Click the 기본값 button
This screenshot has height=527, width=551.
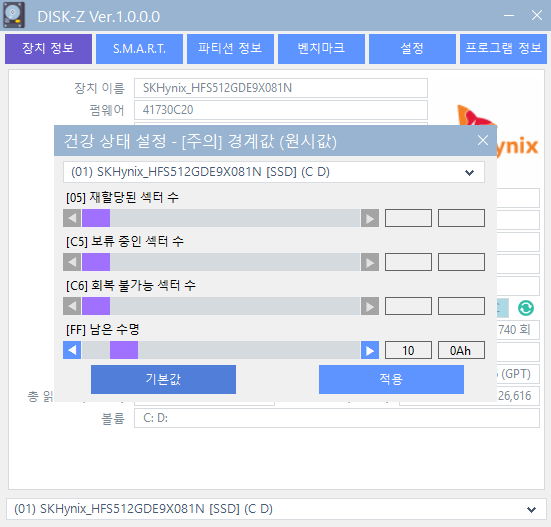coord(163,379)
